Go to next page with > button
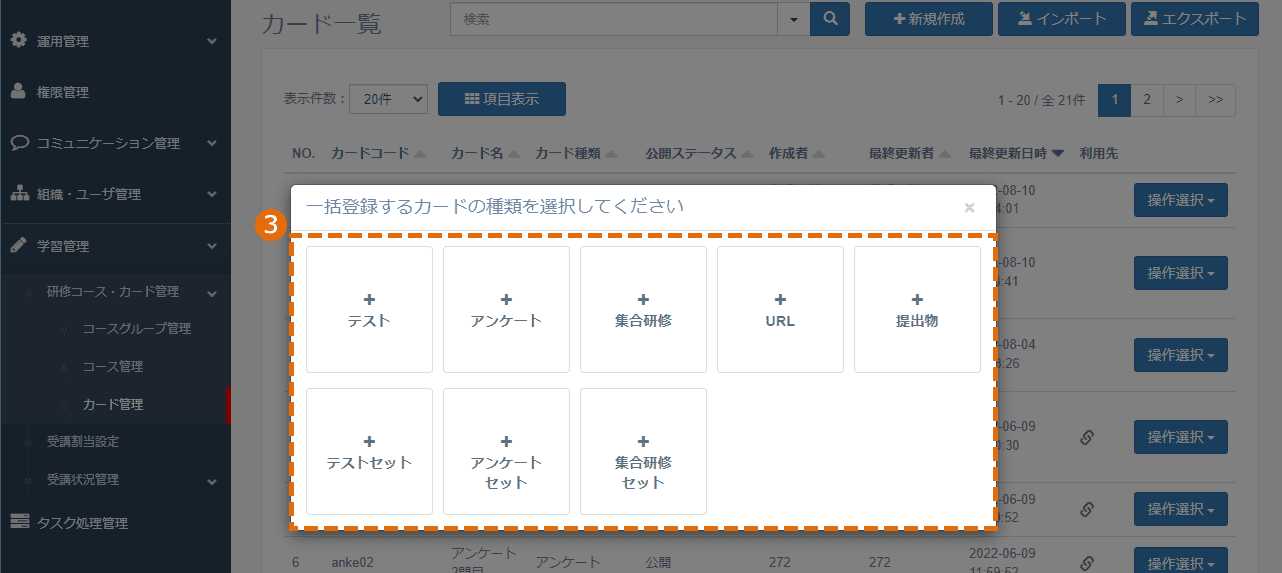 click(x=1180, y=100)
